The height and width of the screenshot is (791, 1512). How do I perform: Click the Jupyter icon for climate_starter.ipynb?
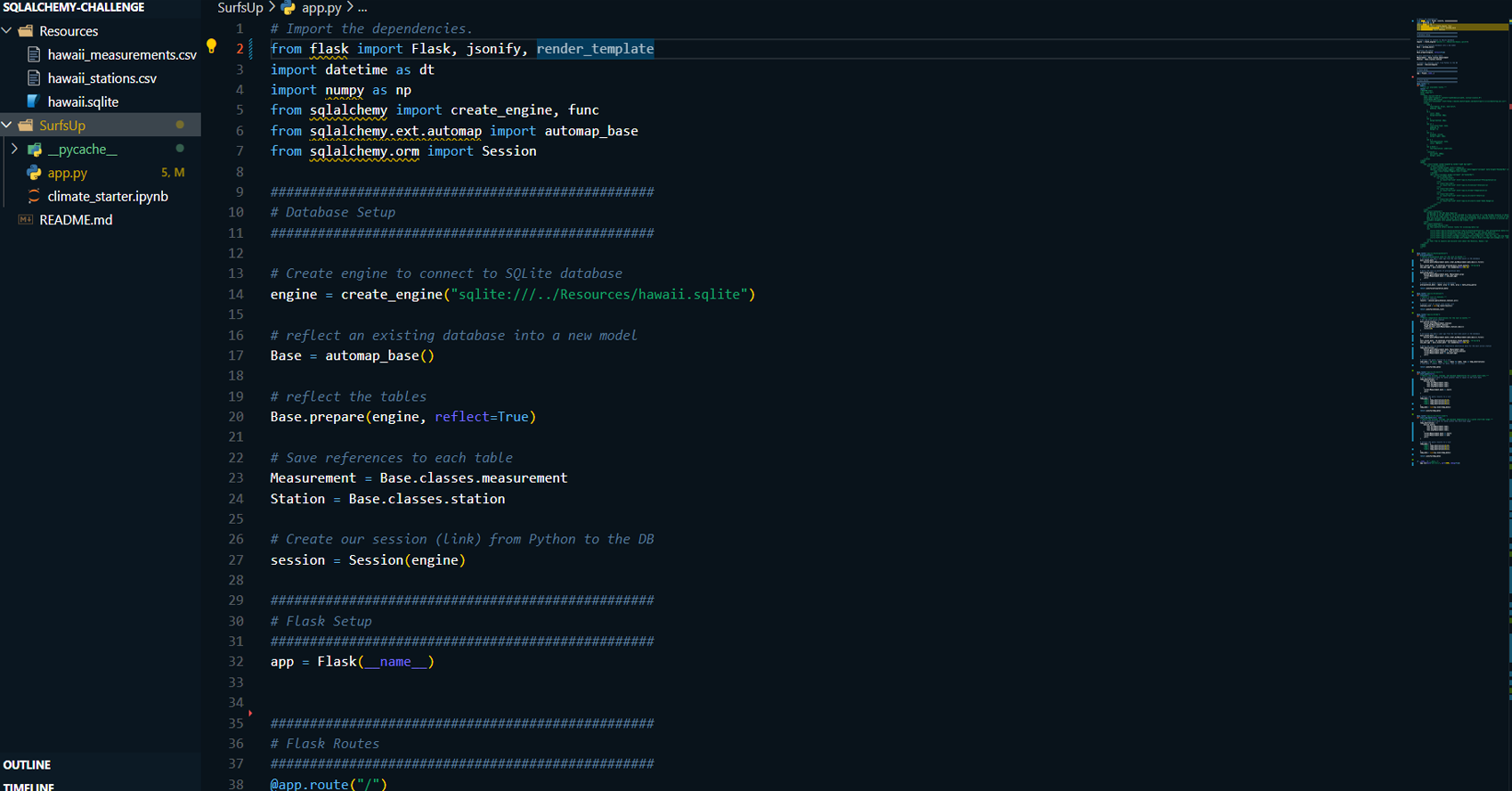pyautogui.click(x=34, y=196)
